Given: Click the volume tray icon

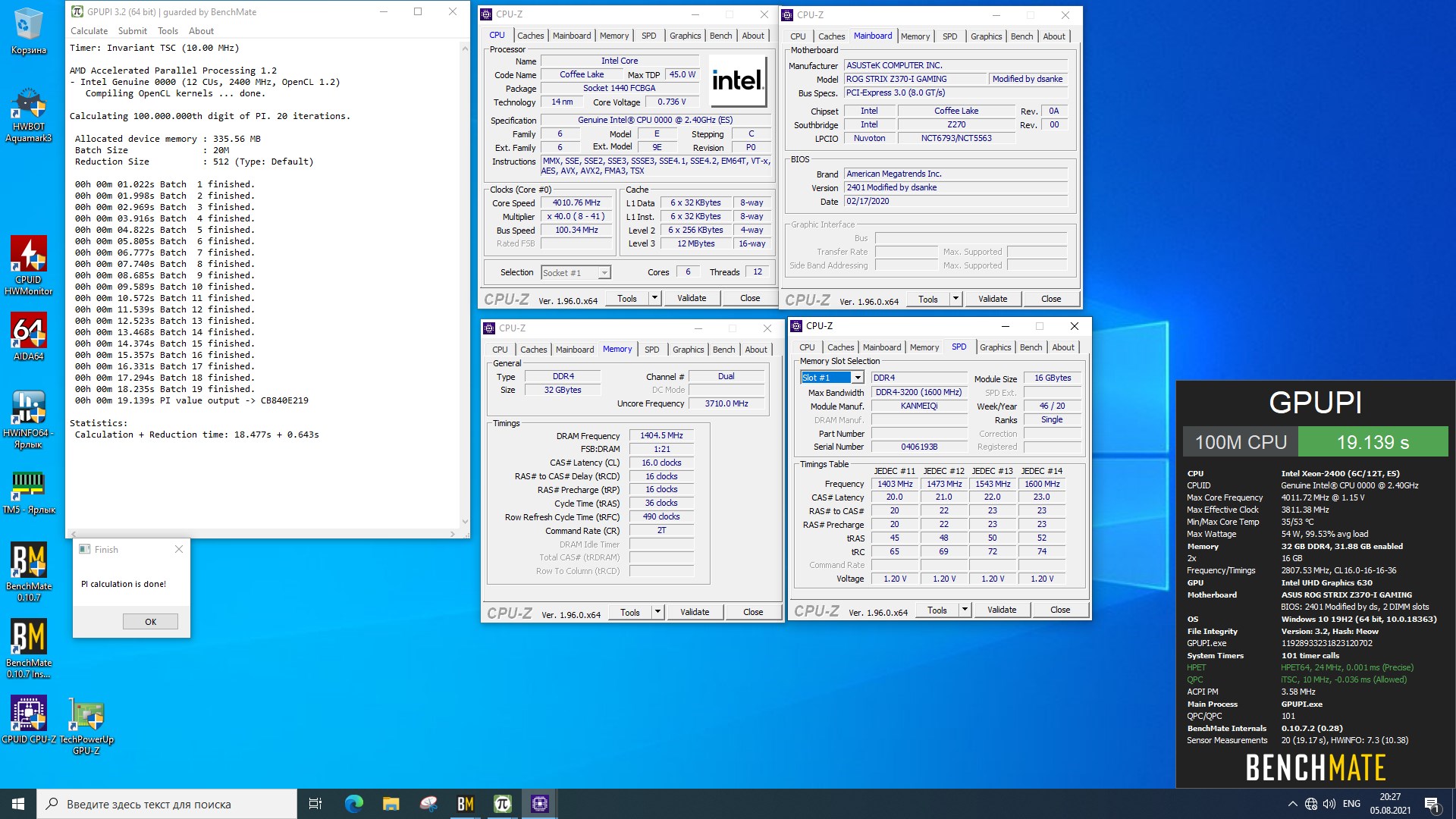Looking at the screenshot, I should [x=1329, y=804].
